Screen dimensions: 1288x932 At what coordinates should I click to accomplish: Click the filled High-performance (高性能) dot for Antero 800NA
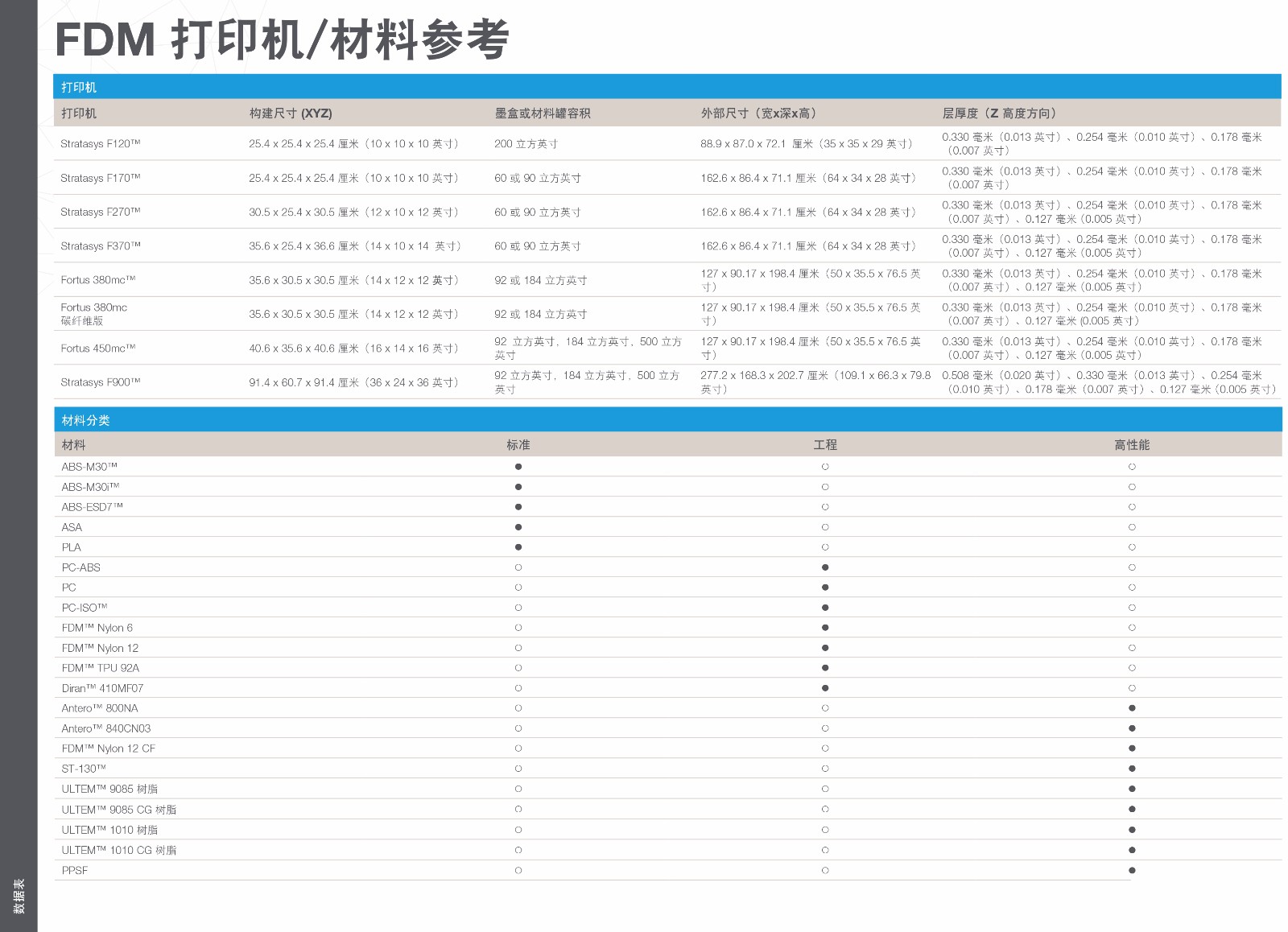tap(1132, 708)
